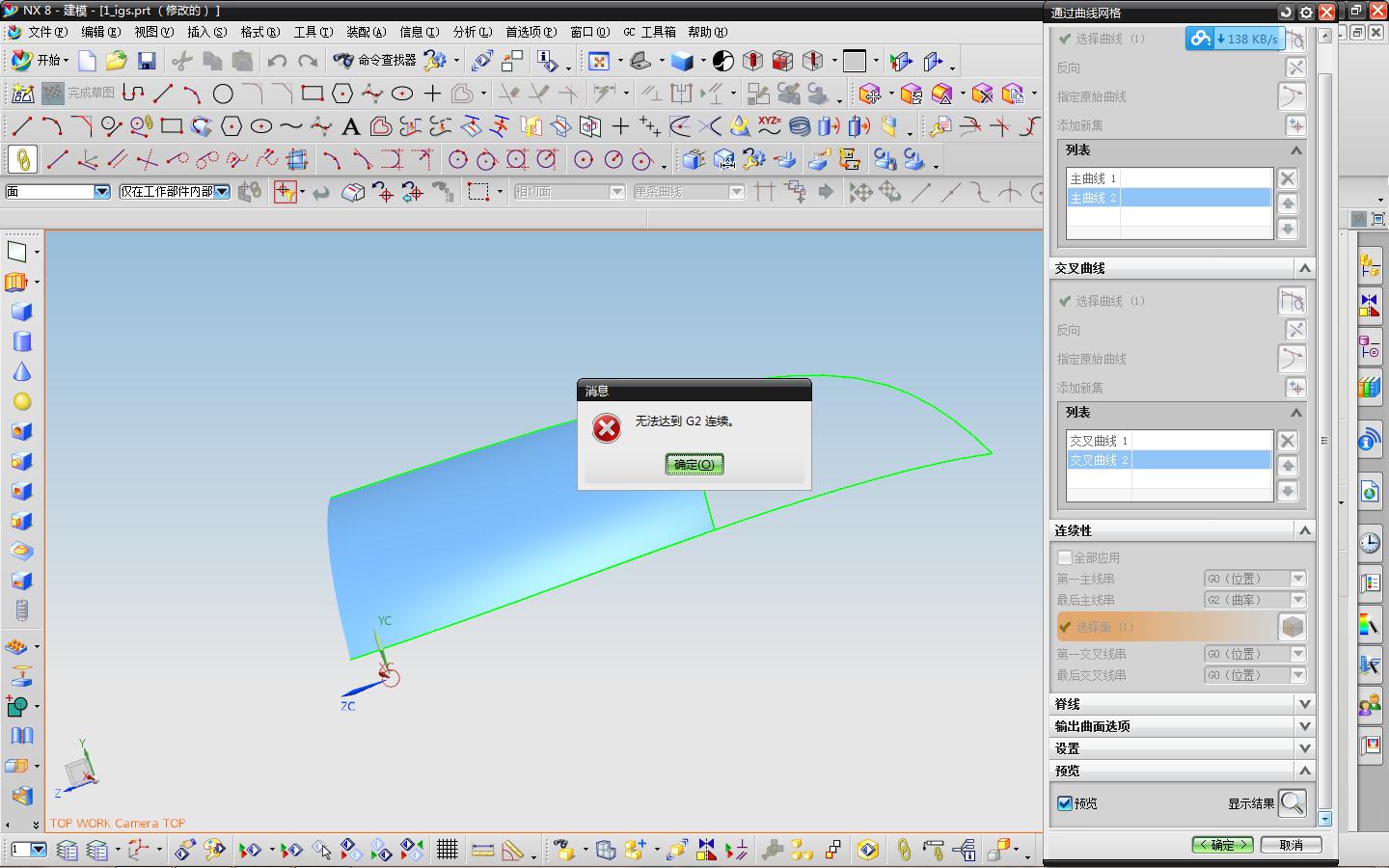This screenshot has height=868, width=1389.
Task: Open the dialog options gear icon
Action: tap(1306, 12)
